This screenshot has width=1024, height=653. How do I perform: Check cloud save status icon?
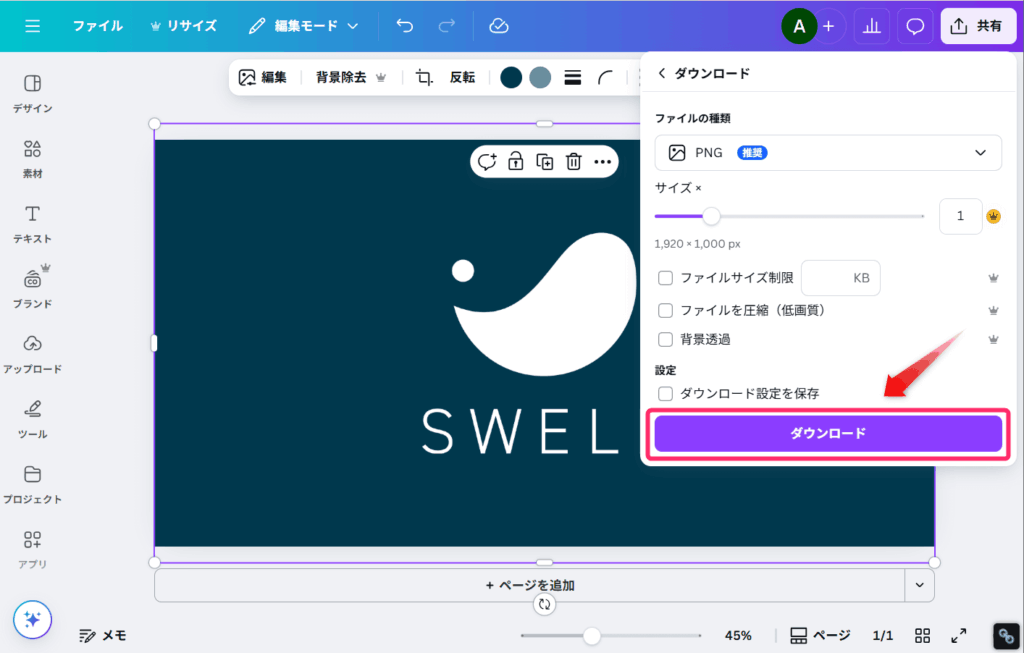coord(499,26)
